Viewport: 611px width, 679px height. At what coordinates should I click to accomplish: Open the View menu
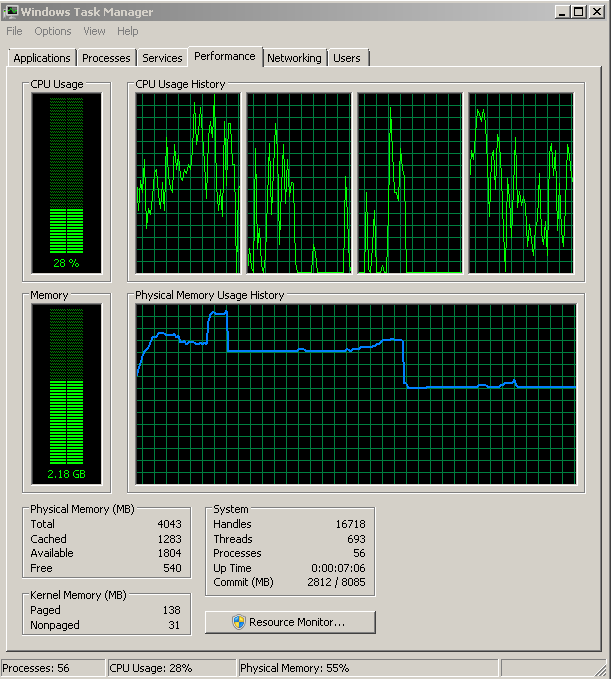tap(94, 31)
